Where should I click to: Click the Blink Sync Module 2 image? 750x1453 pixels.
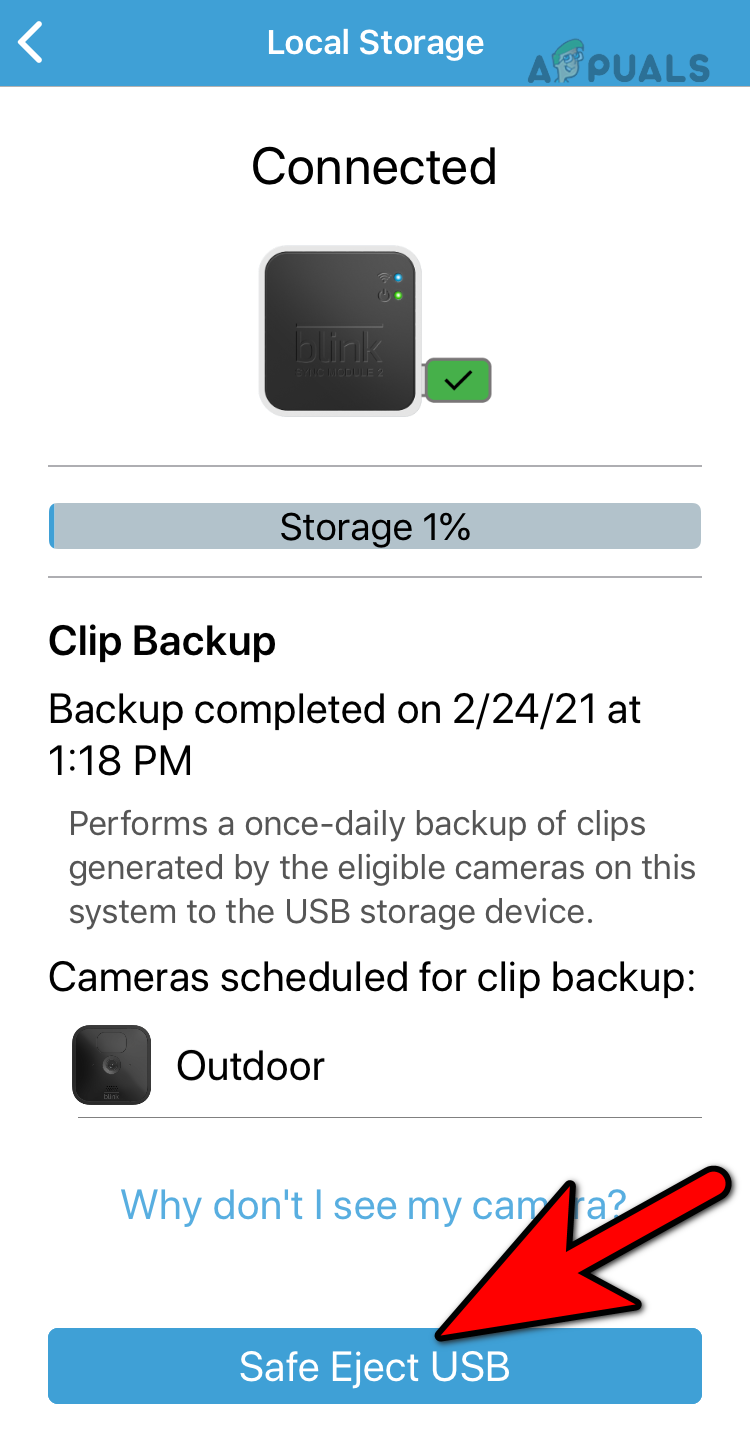[340, 332]
